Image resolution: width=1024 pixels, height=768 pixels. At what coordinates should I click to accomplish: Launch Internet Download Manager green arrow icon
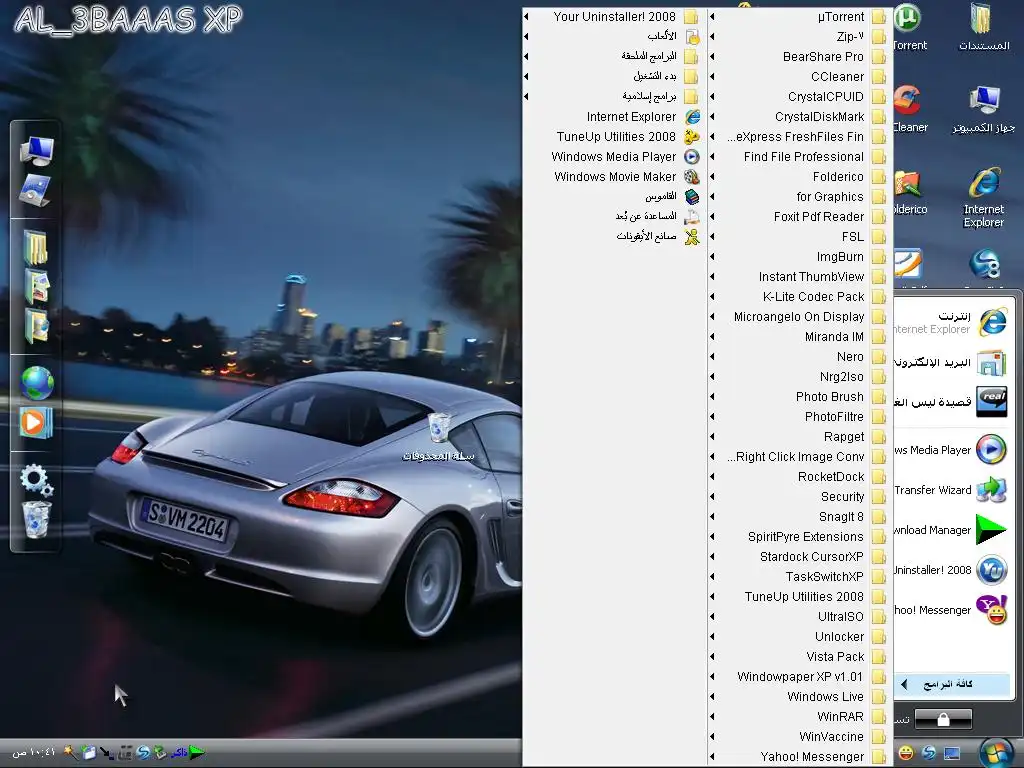click(x=991, y=530)
